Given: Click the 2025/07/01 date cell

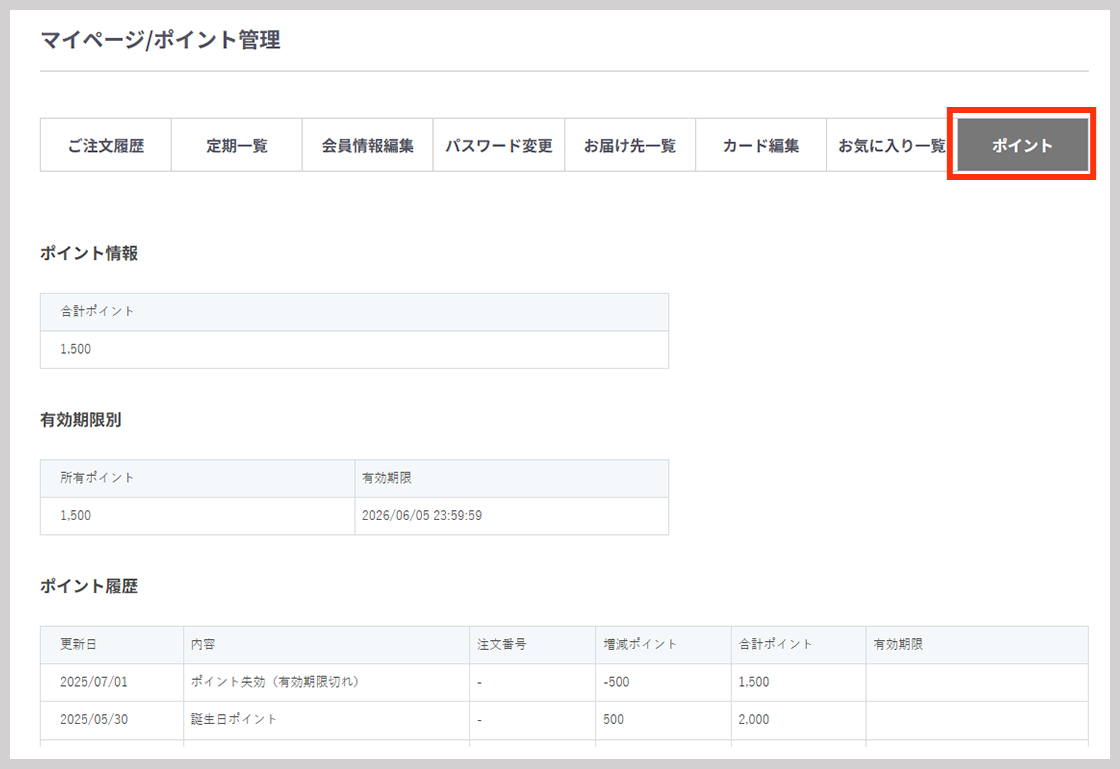Looking at the screenshot, I should click(94, 682).
